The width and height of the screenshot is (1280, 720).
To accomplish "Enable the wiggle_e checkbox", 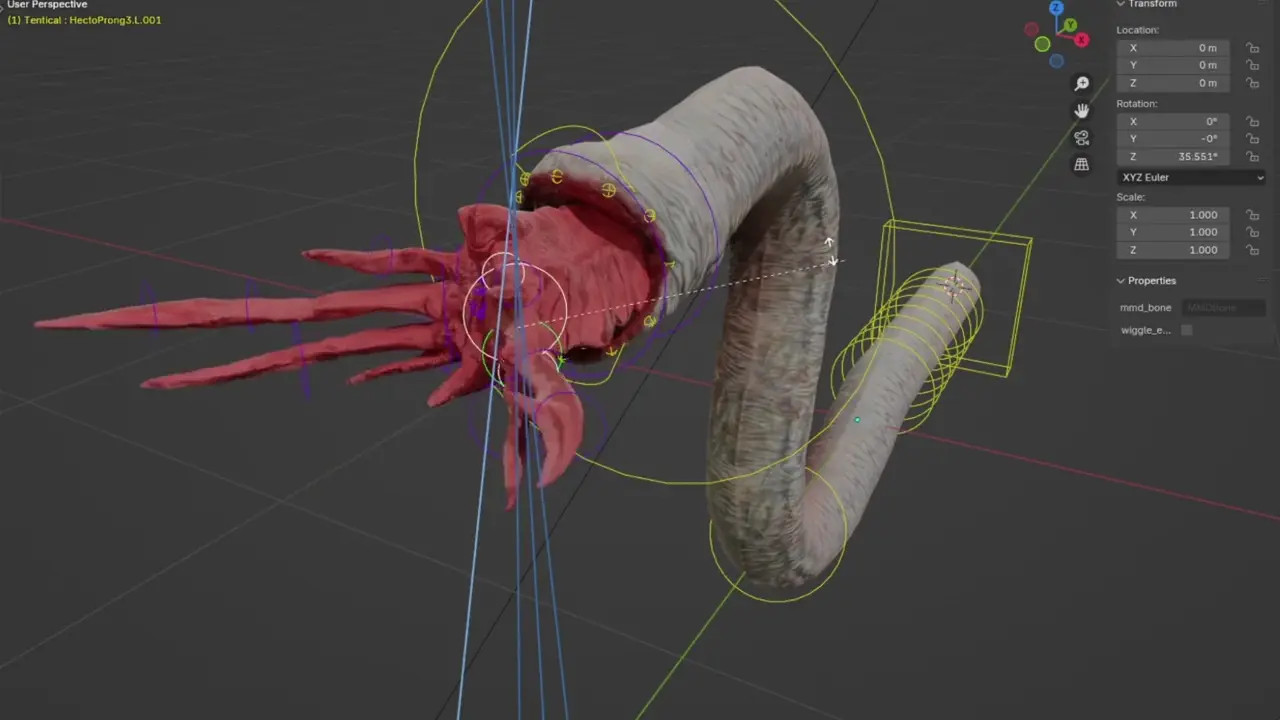I will click(1186, 330).
